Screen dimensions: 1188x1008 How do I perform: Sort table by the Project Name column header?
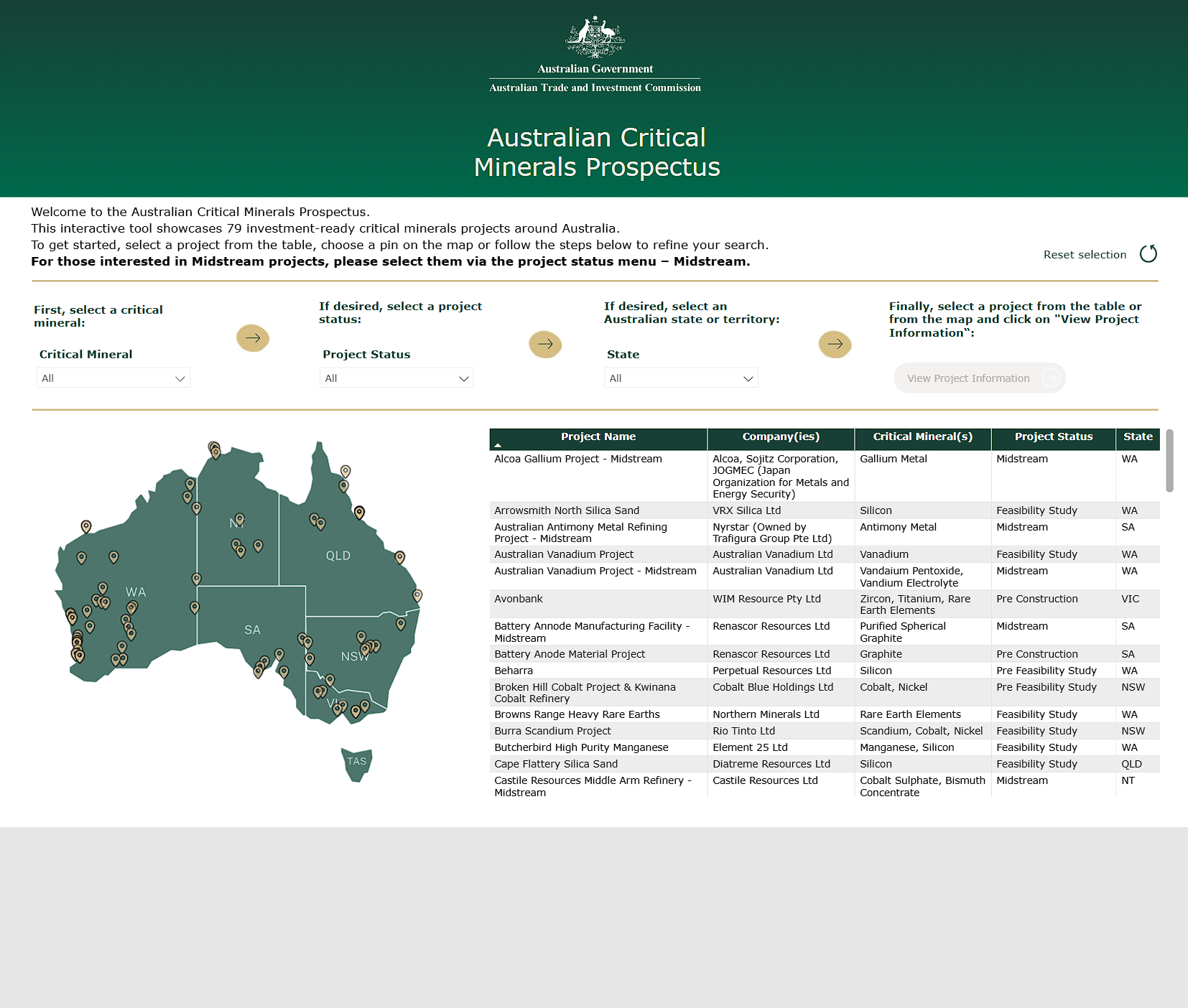click(x=598, y=437)
